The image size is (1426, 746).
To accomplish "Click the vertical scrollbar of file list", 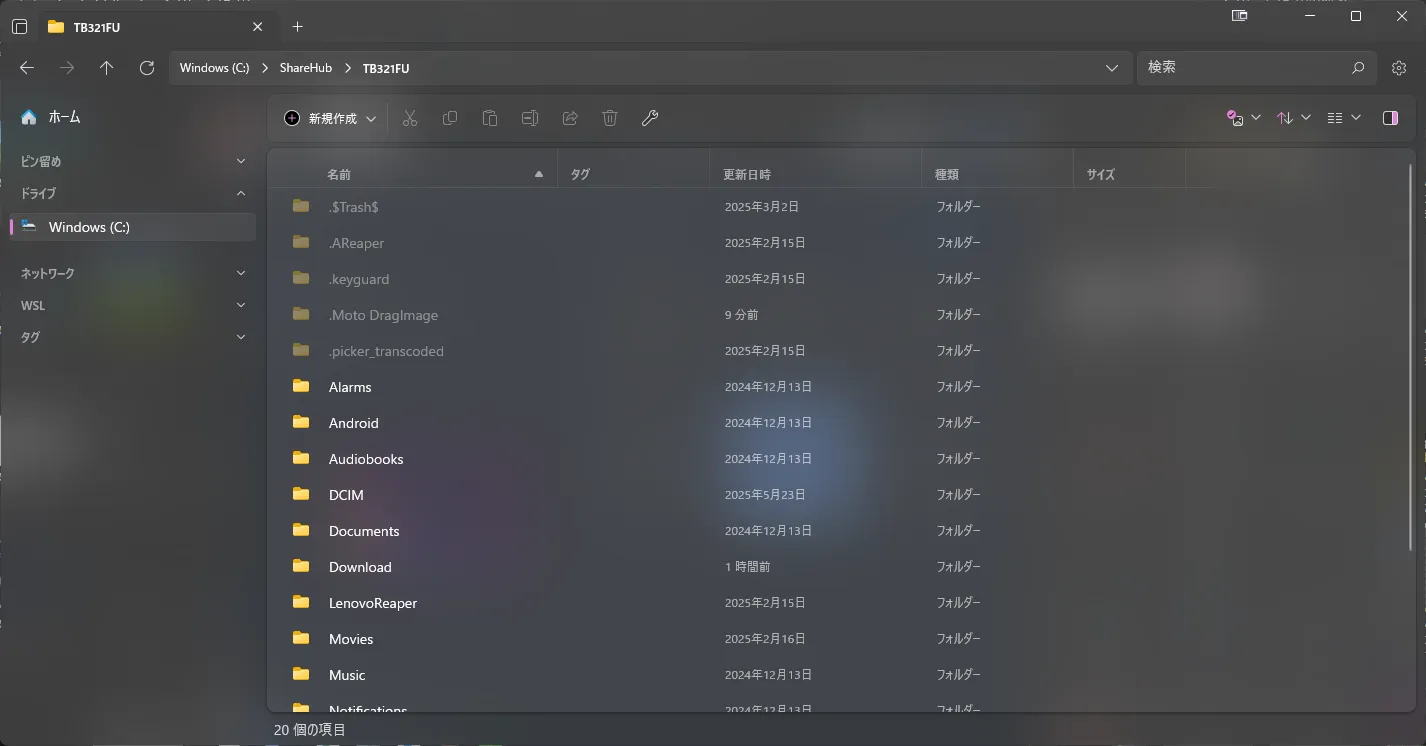I will [1410, 357].
